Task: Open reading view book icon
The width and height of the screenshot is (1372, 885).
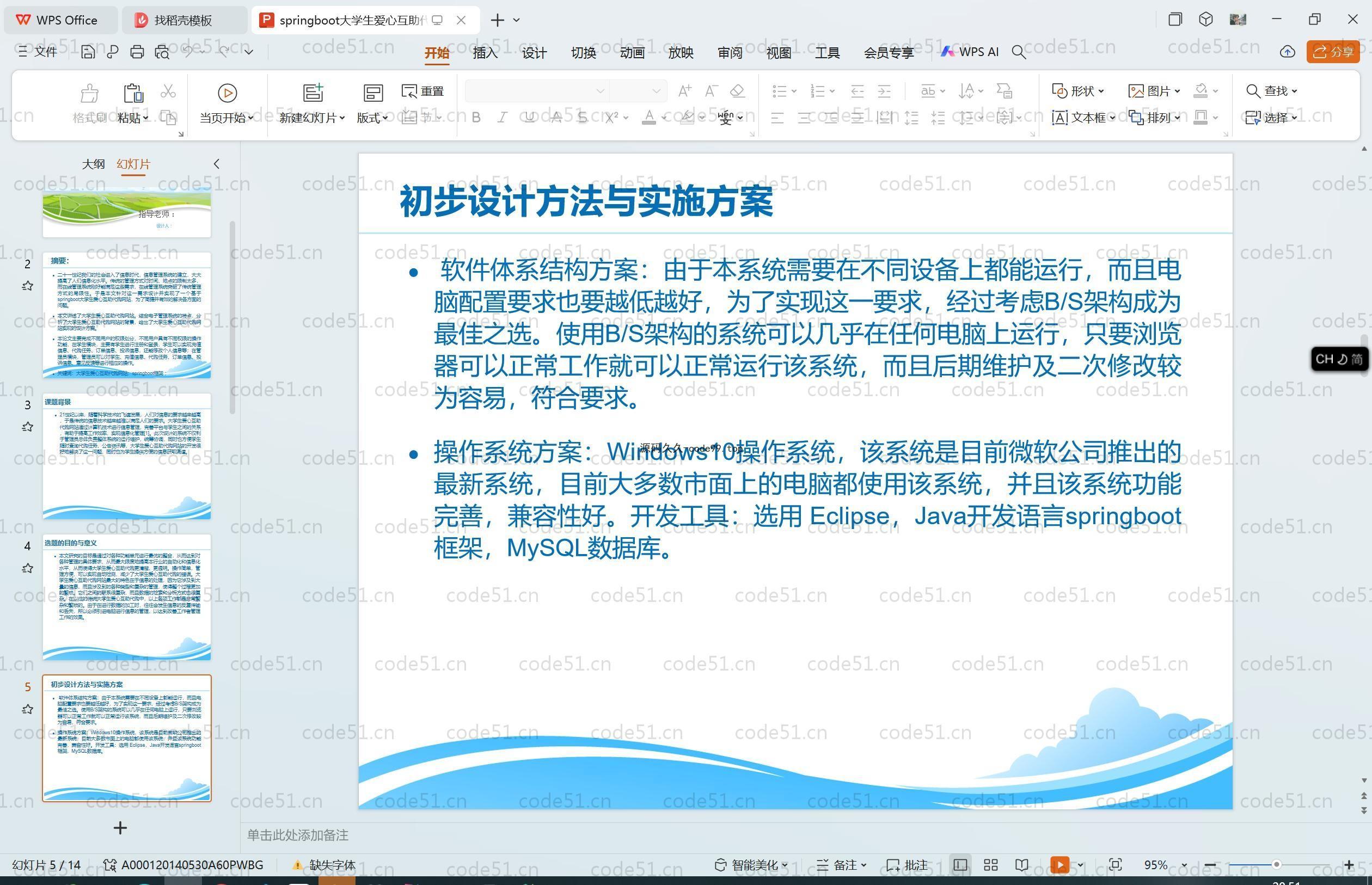Action: click(x=1021, y=865)
